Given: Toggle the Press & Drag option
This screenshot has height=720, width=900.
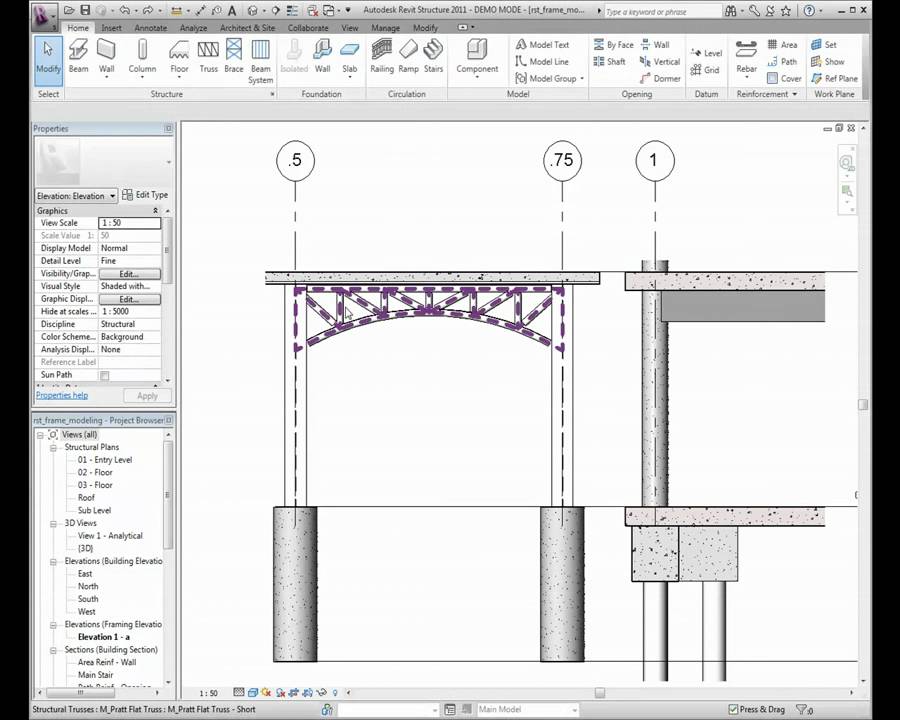Looking at the screenshot, I should coord(731,708).
